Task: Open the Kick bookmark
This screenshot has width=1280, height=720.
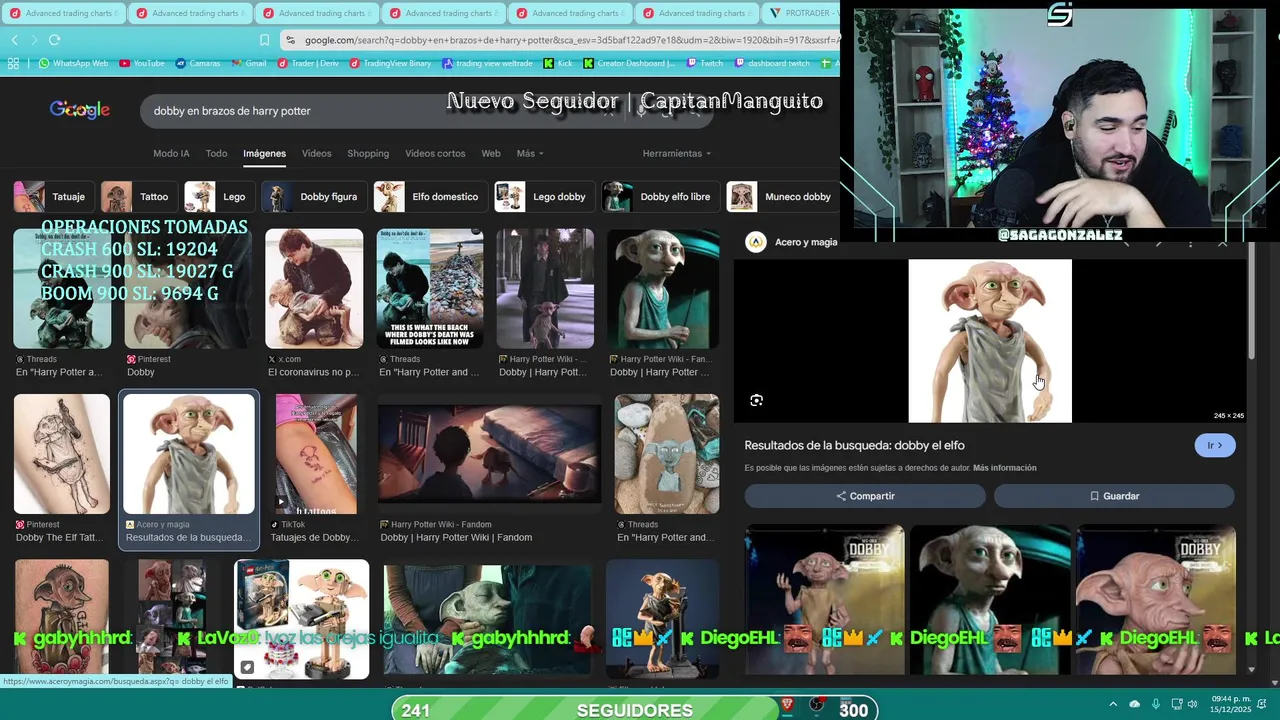Action: tap(559, 63)
